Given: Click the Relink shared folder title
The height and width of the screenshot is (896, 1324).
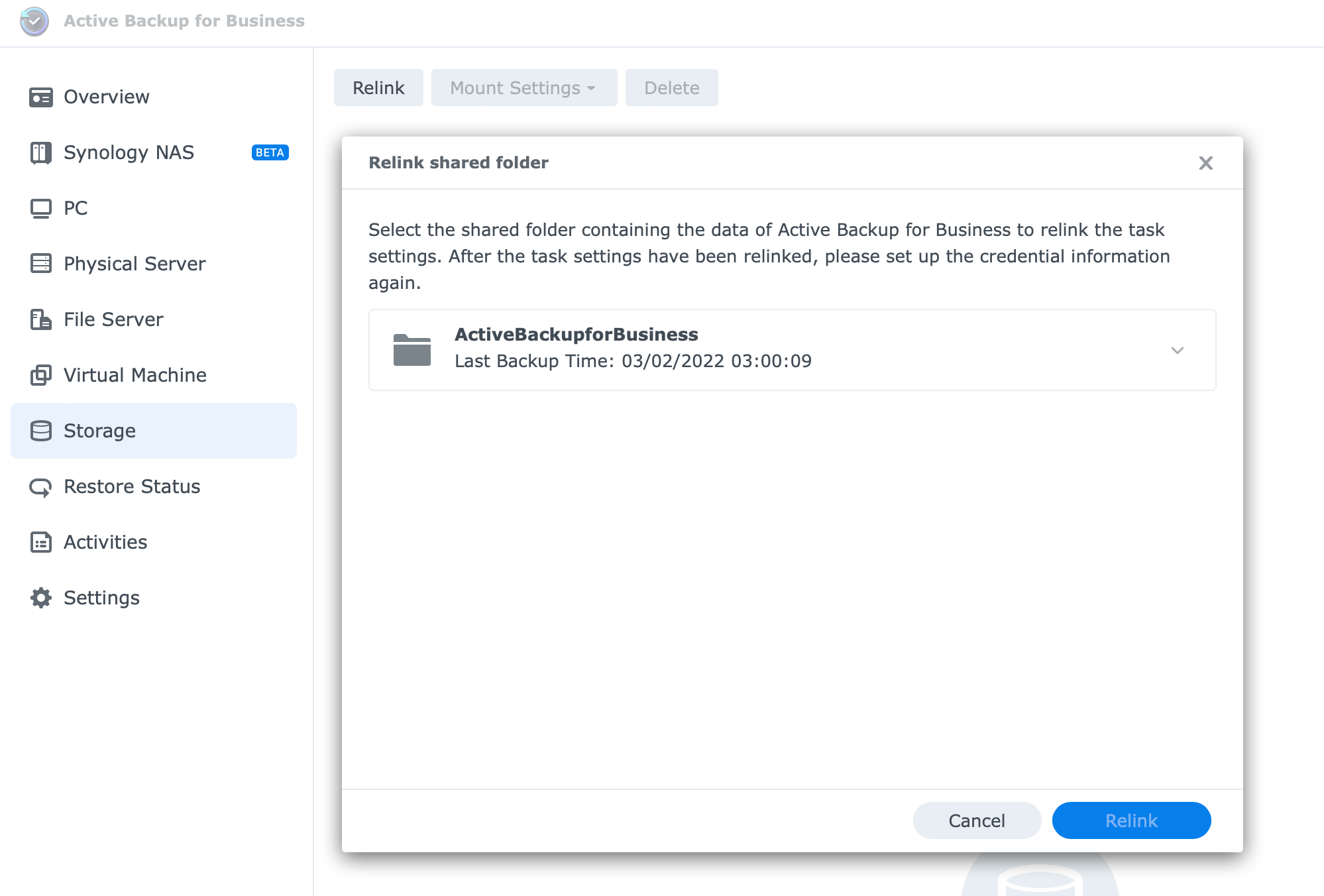Looking at the screenshot, I should (459, 162).
